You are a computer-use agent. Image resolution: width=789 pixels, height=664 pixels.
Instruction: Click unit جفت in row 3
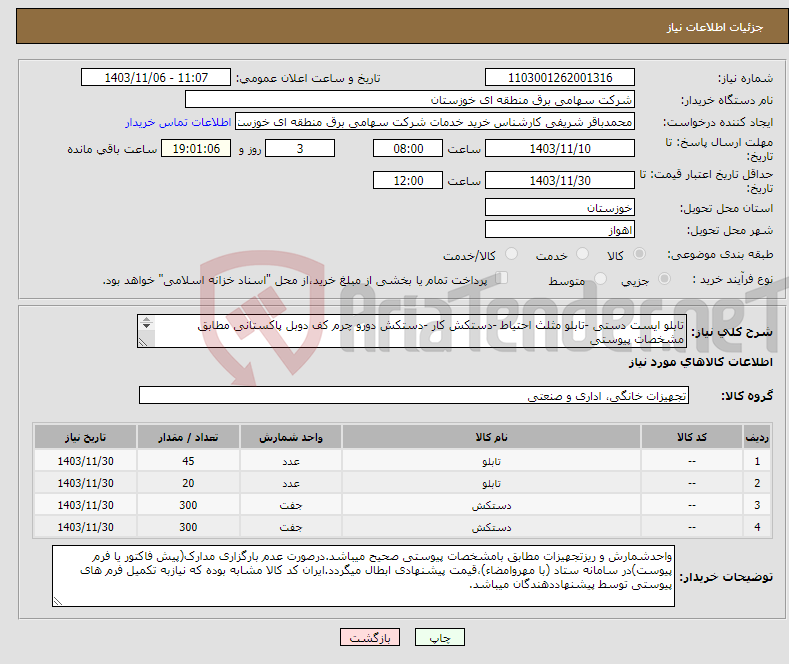pos(291,506)
